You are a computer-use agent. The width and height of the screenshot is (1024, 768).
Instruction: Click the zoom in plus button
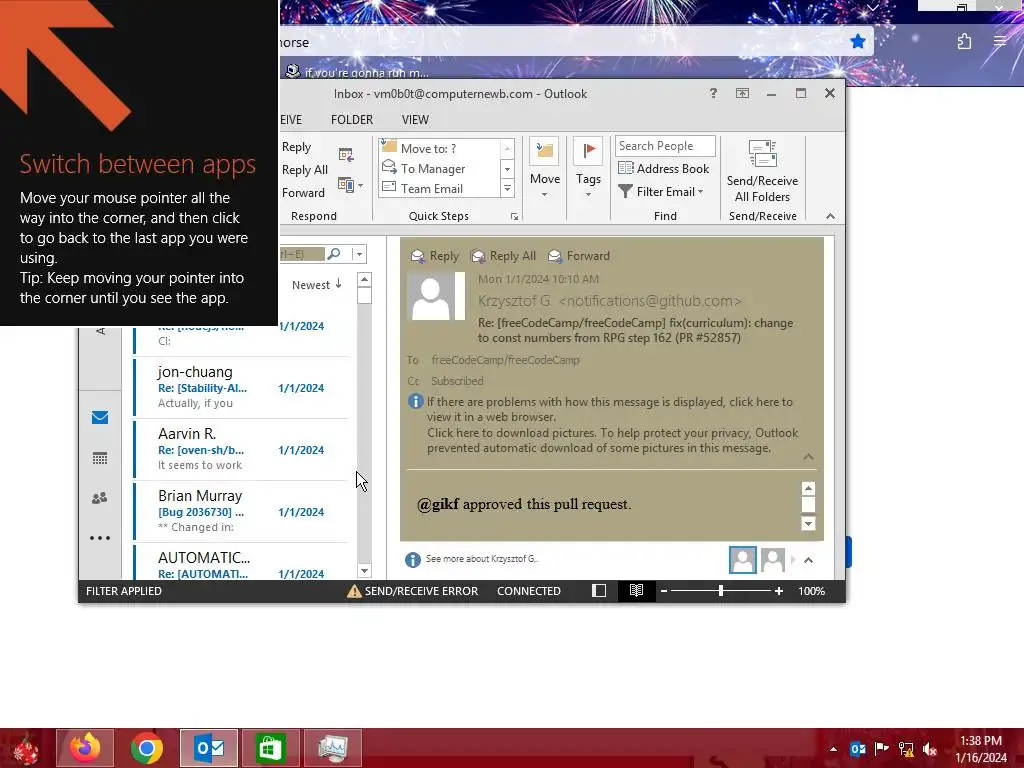pos(778,591)
